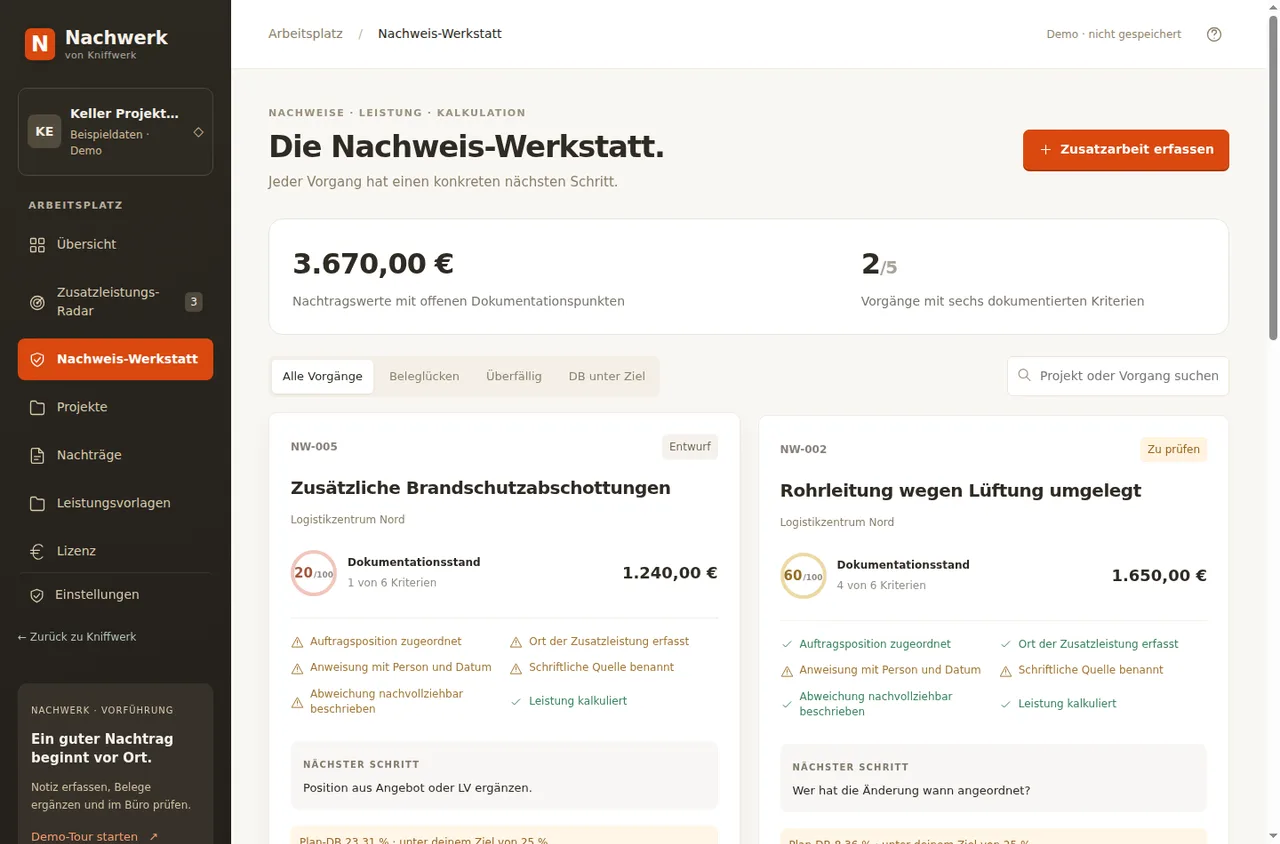Screen dimensions: 1280x844
Task: Click the Einstellungen shield icon
Action: tap(37, 595)
